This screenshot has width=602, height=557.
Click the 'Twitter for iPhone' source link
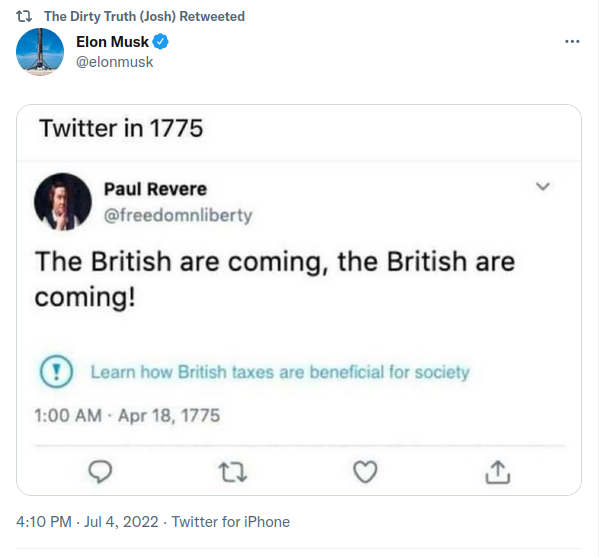point(230,522)
